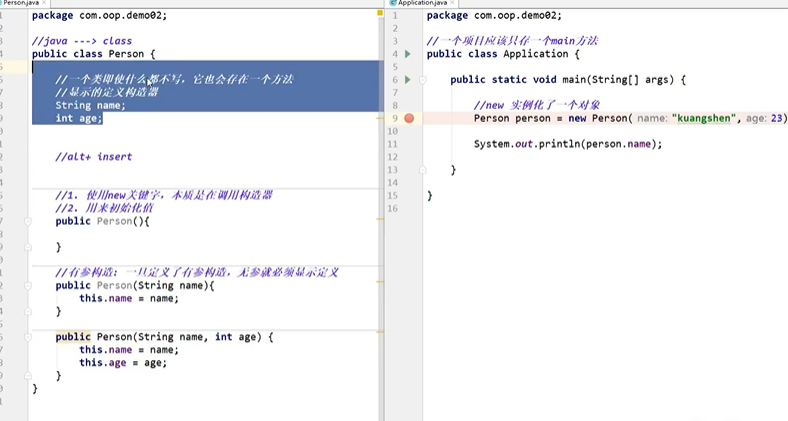Switch to the Person.java tab

(21, 3)
